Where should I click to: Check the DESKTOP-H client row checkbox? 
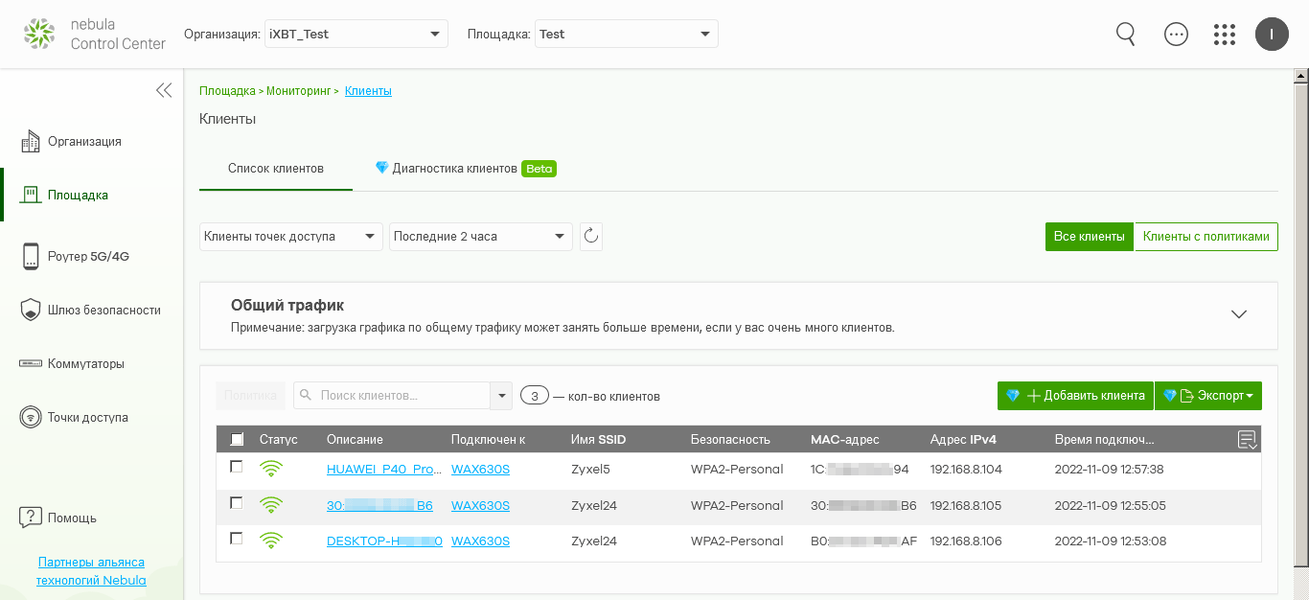coord(237,539)
